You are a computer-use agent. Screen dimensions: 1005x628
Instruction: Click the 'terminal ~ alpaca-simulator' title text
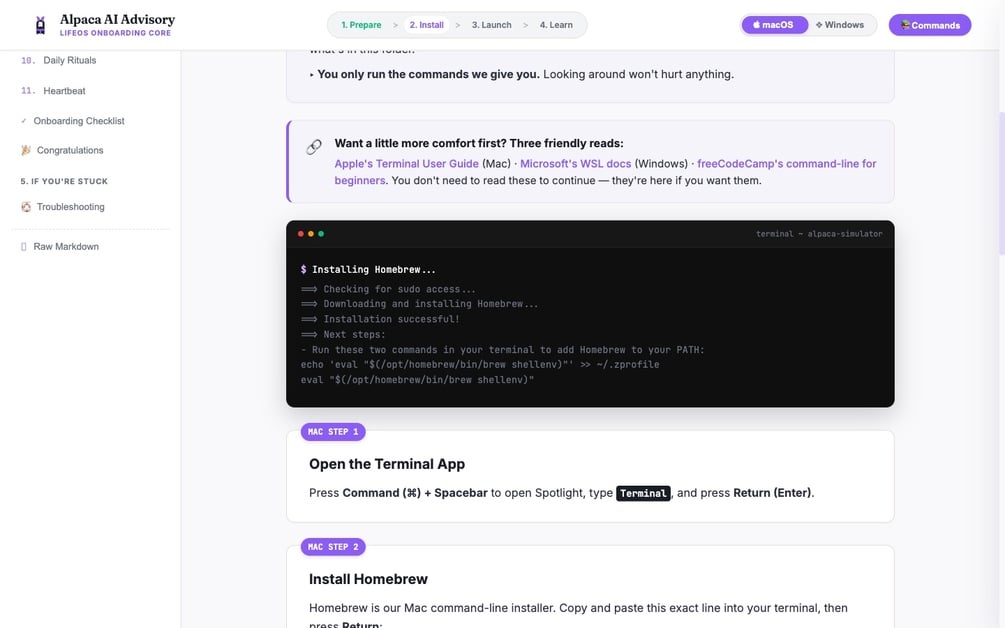[819, 234]
